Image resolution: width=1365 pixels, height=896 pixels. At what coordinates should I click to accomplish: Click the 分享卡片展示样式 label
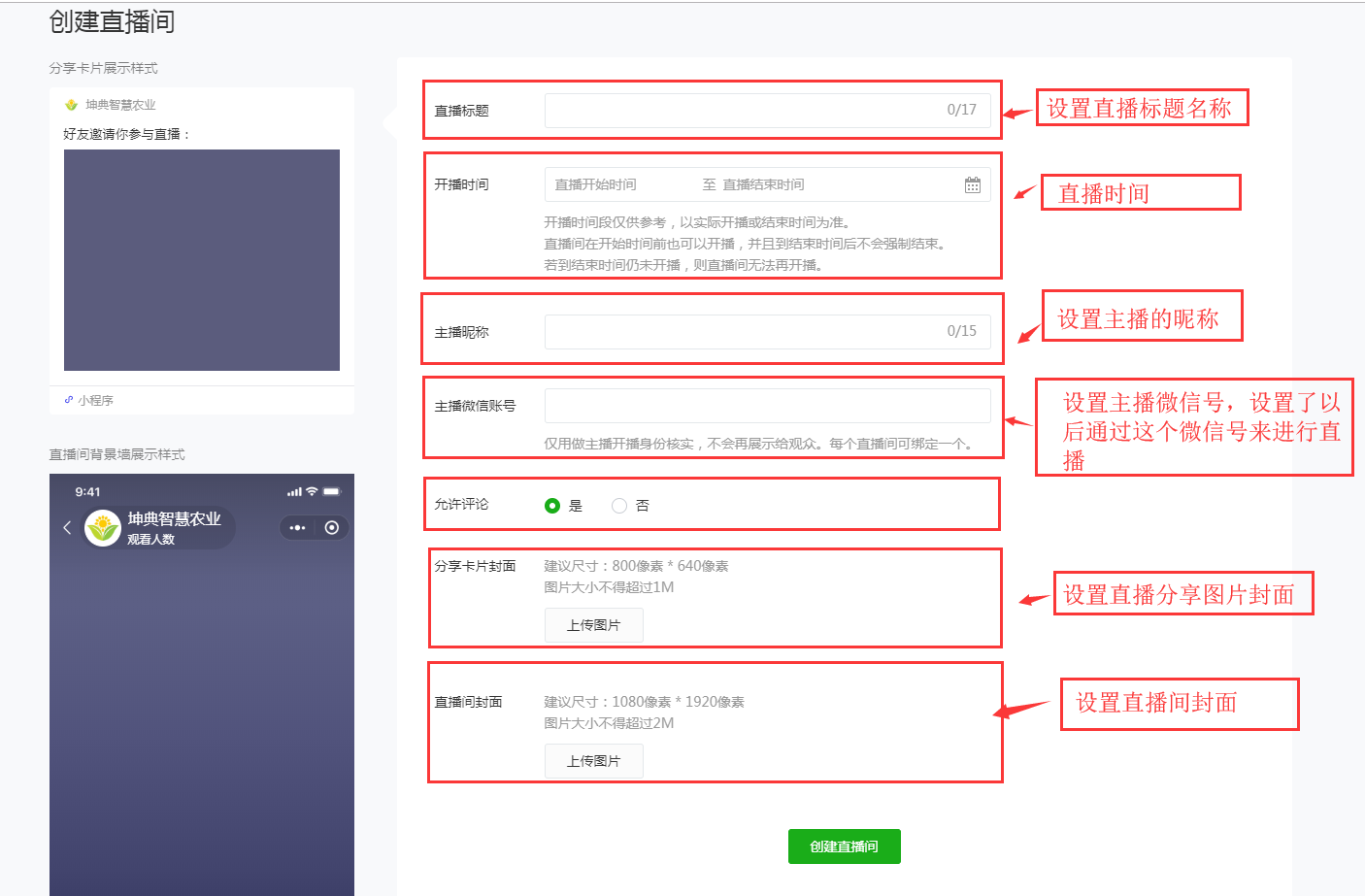(x=103, y=68)
